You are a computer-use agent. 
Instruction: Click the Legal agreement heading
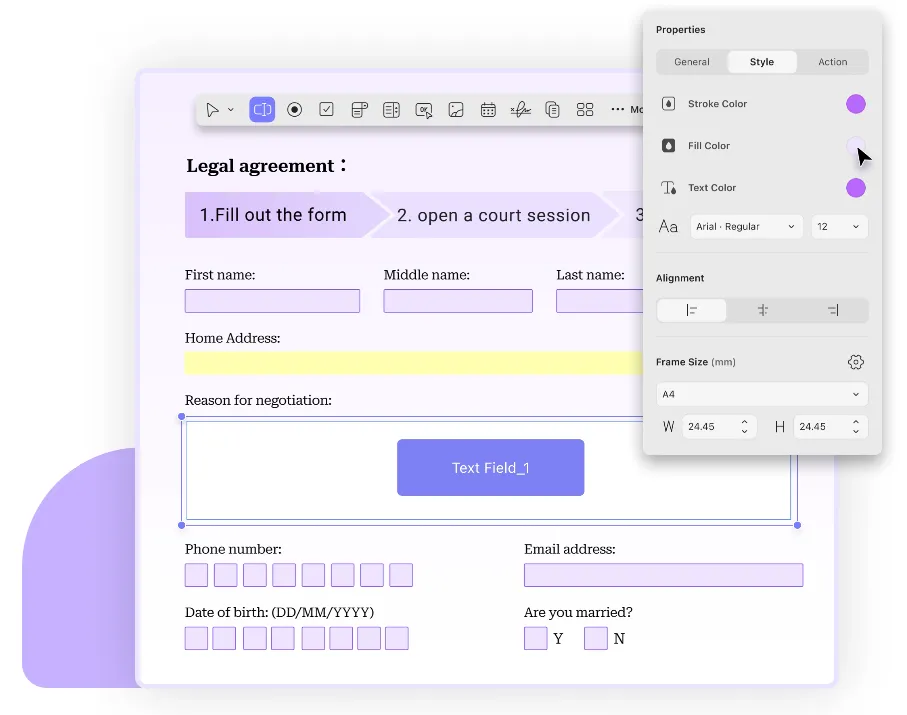click(266, 166)
